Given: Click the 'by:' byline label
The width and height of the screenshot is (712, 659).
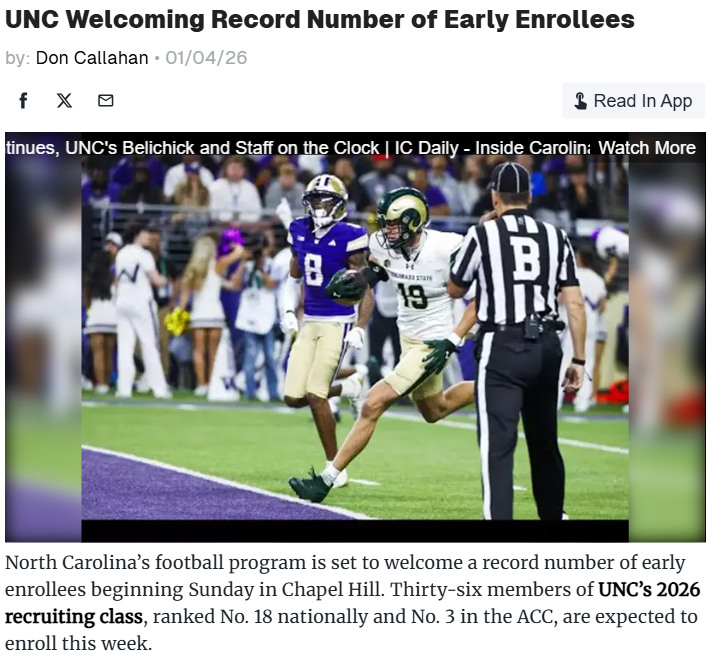Looking at the screenshot, I should (x=18, y=58).
